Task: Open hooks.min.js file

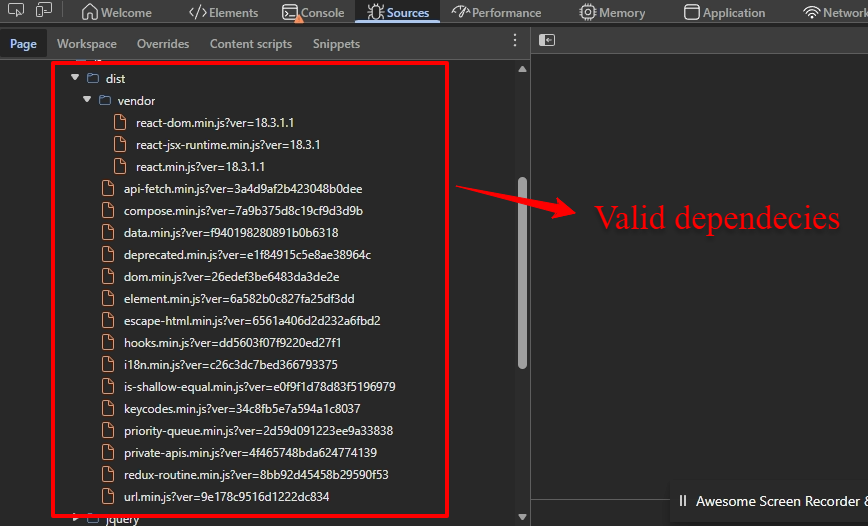Action: tap(232, 343)
